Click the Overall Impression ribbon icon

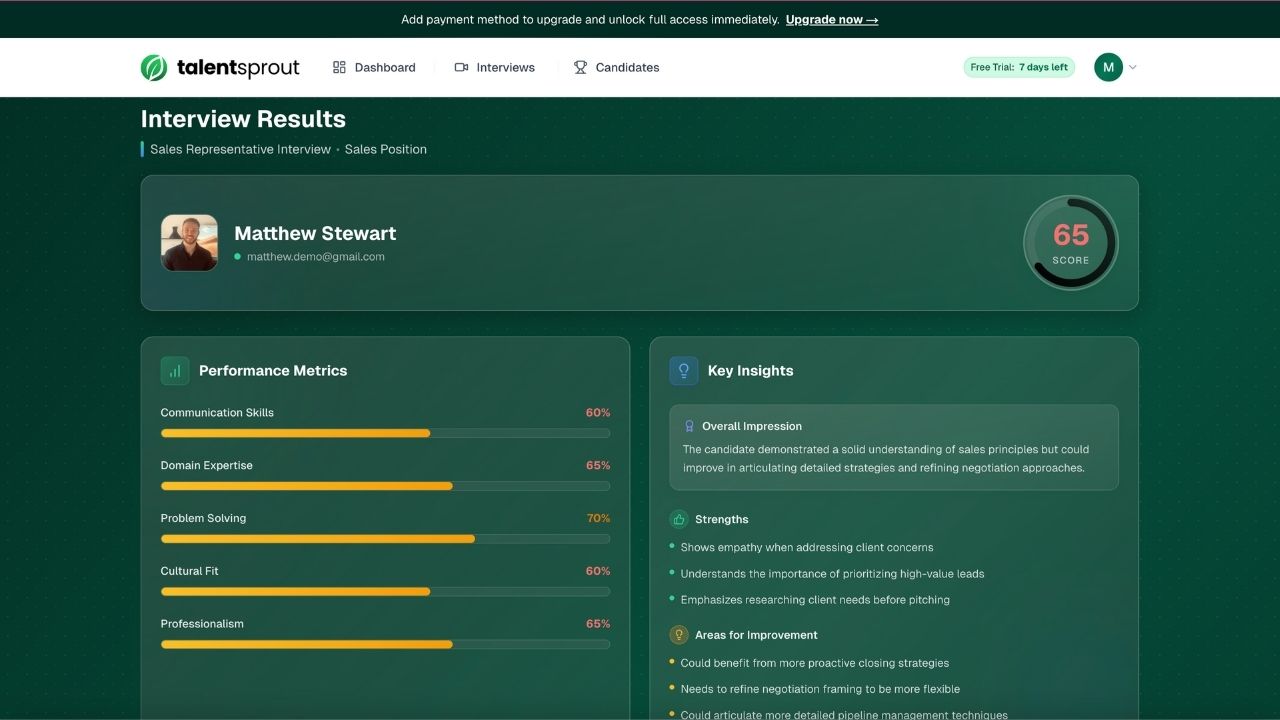(x=689, y=426)
